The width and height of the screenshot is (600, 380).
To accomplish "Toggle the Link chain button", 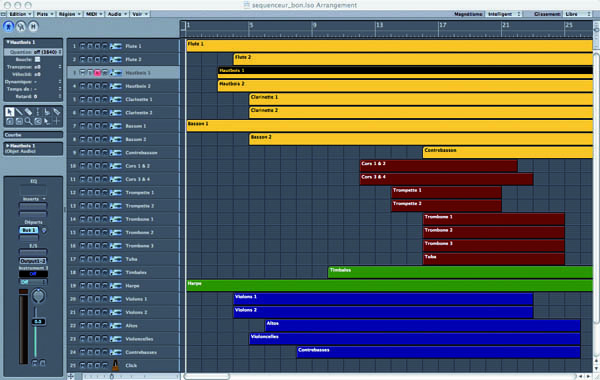I will (x=21, y=26).
